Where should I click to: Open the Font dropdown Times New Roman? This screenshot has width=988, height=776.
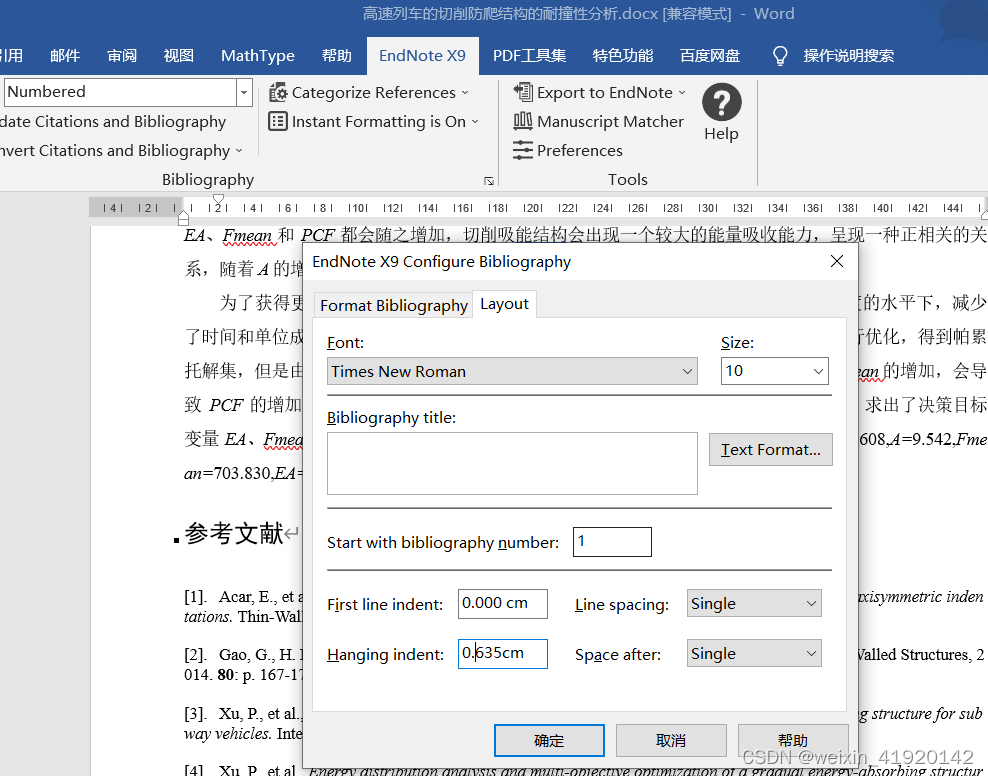click(x=512, y=371)
